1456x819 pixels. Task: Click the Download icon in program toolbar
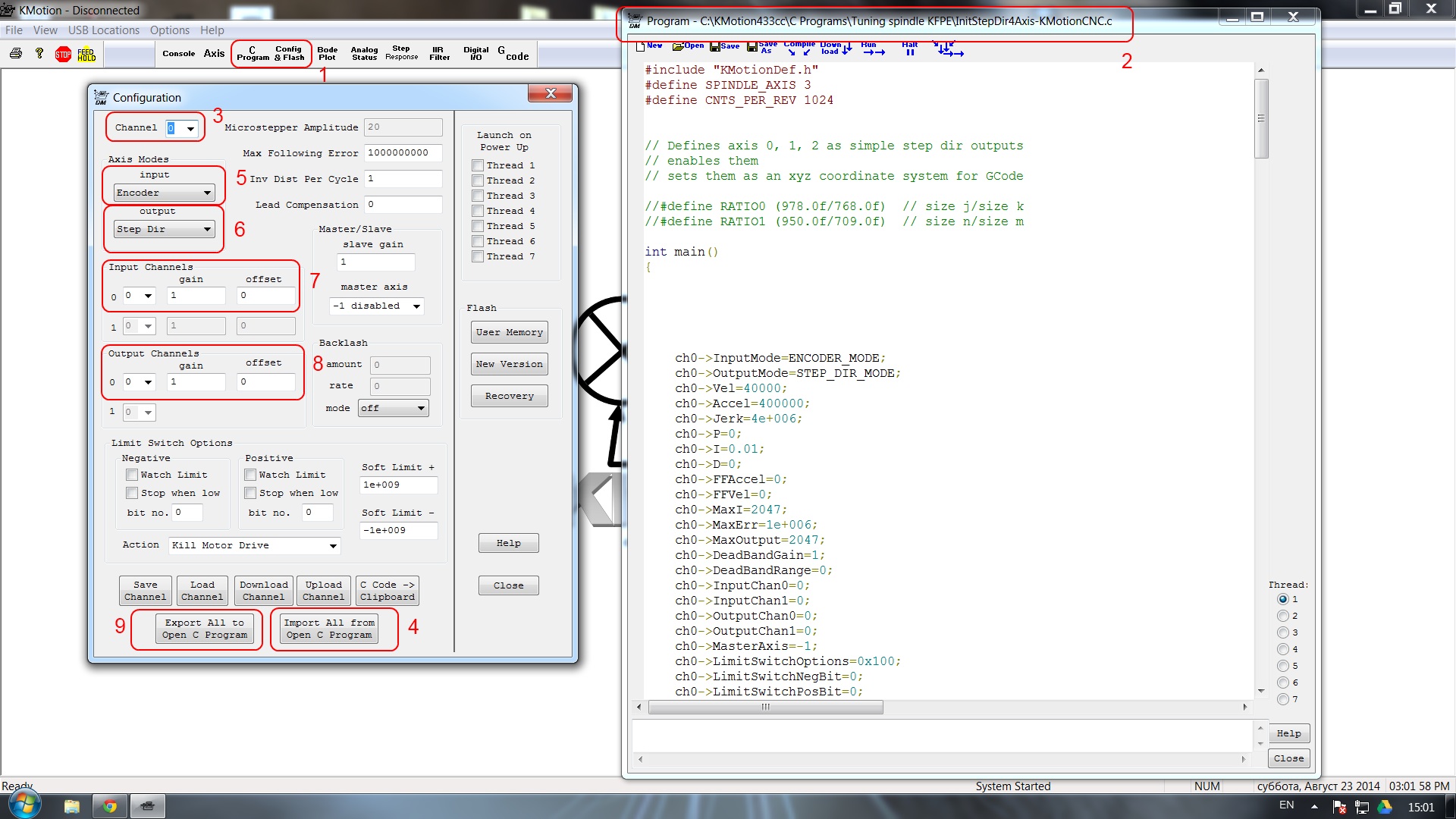[834, 49]
